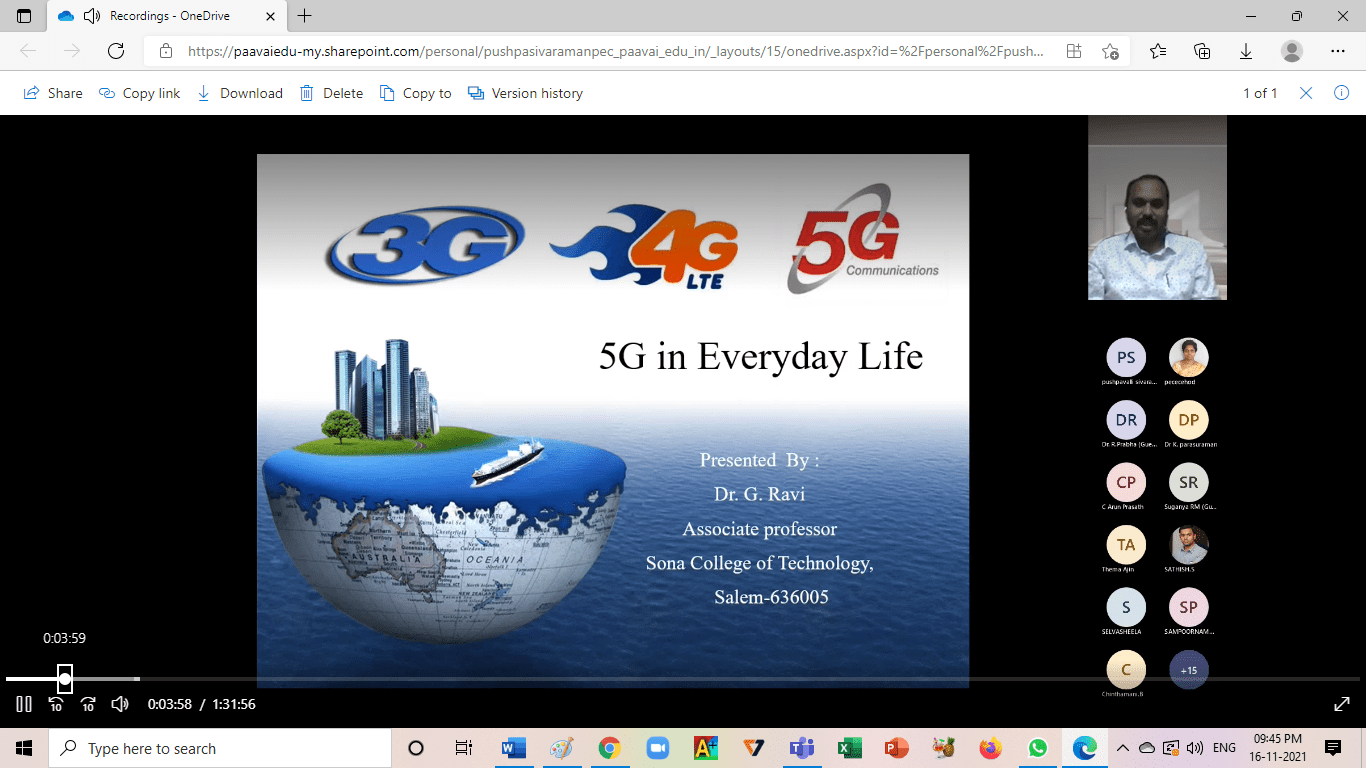The image size is (1366, 768).
Task: Skip back 10 seconds
Action: pyautogui.click(x=56, y=704)
